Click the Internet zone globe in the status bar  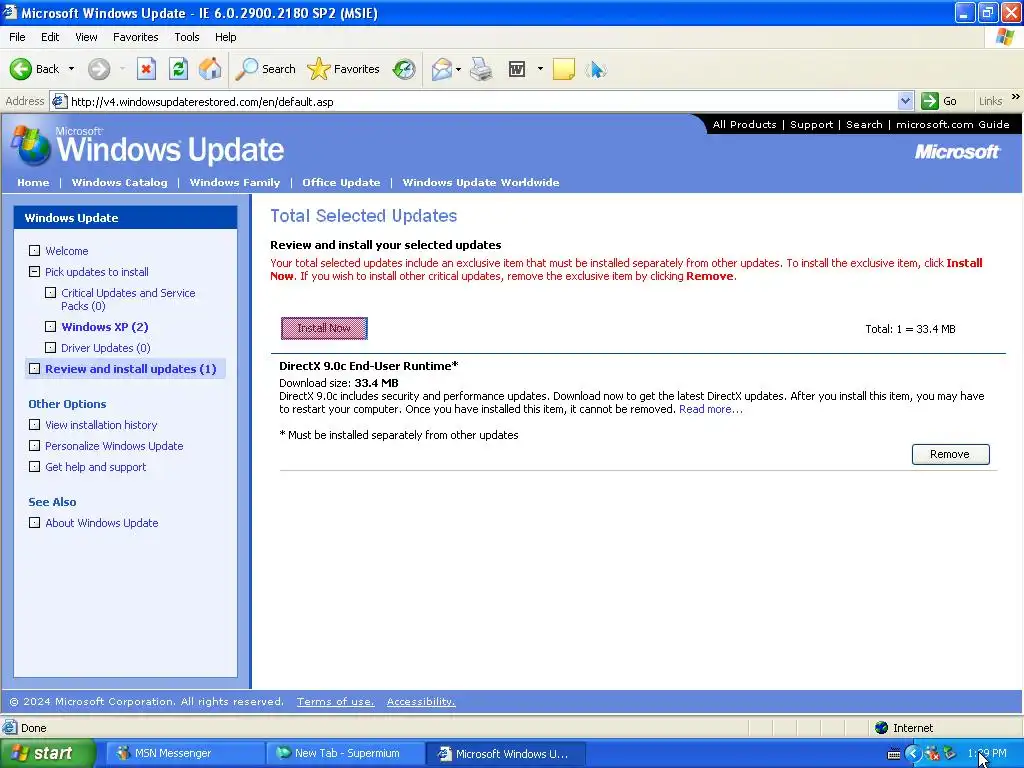tap(882, 728)
